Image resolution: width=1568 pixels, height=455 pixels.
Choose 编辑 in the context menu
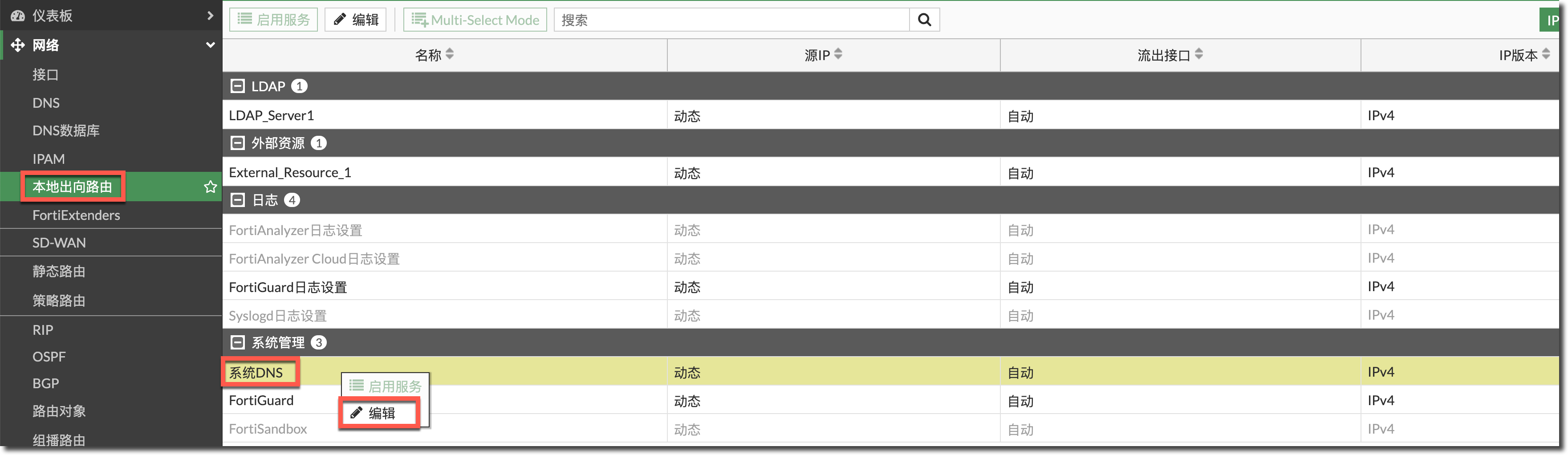[x=380, y=414]
